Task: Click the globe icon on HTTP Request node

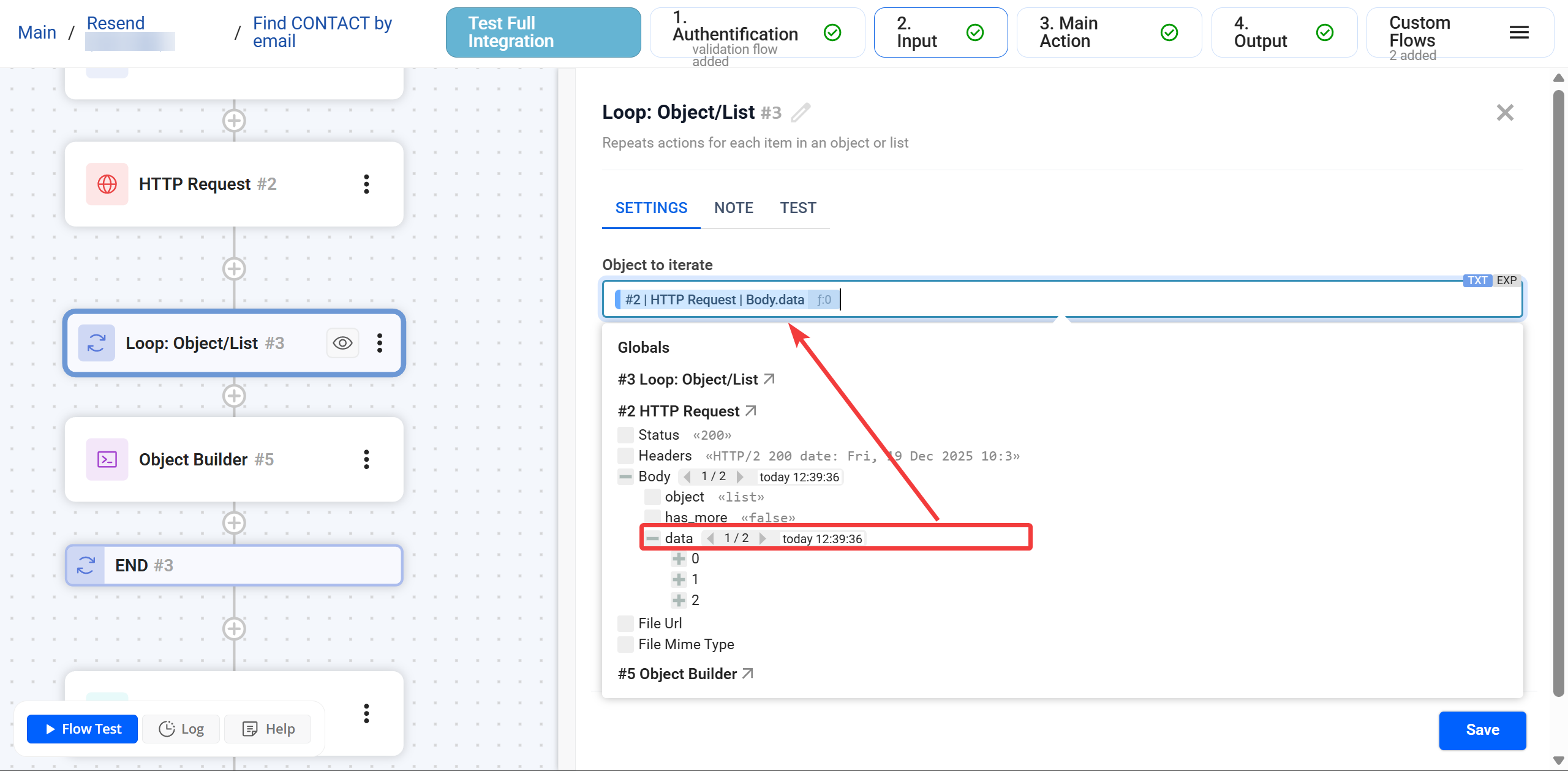Action: (107, 184)
